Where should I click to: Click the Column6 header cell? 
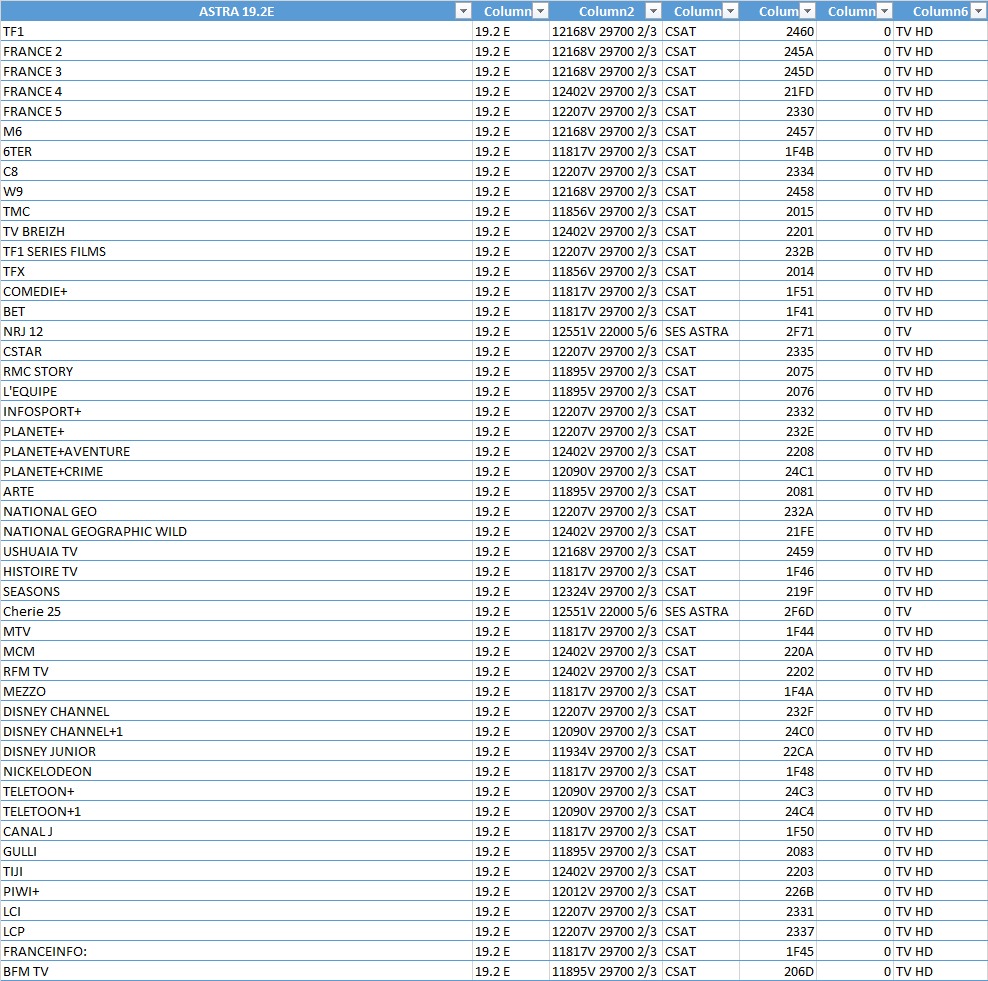pos(941,11)
